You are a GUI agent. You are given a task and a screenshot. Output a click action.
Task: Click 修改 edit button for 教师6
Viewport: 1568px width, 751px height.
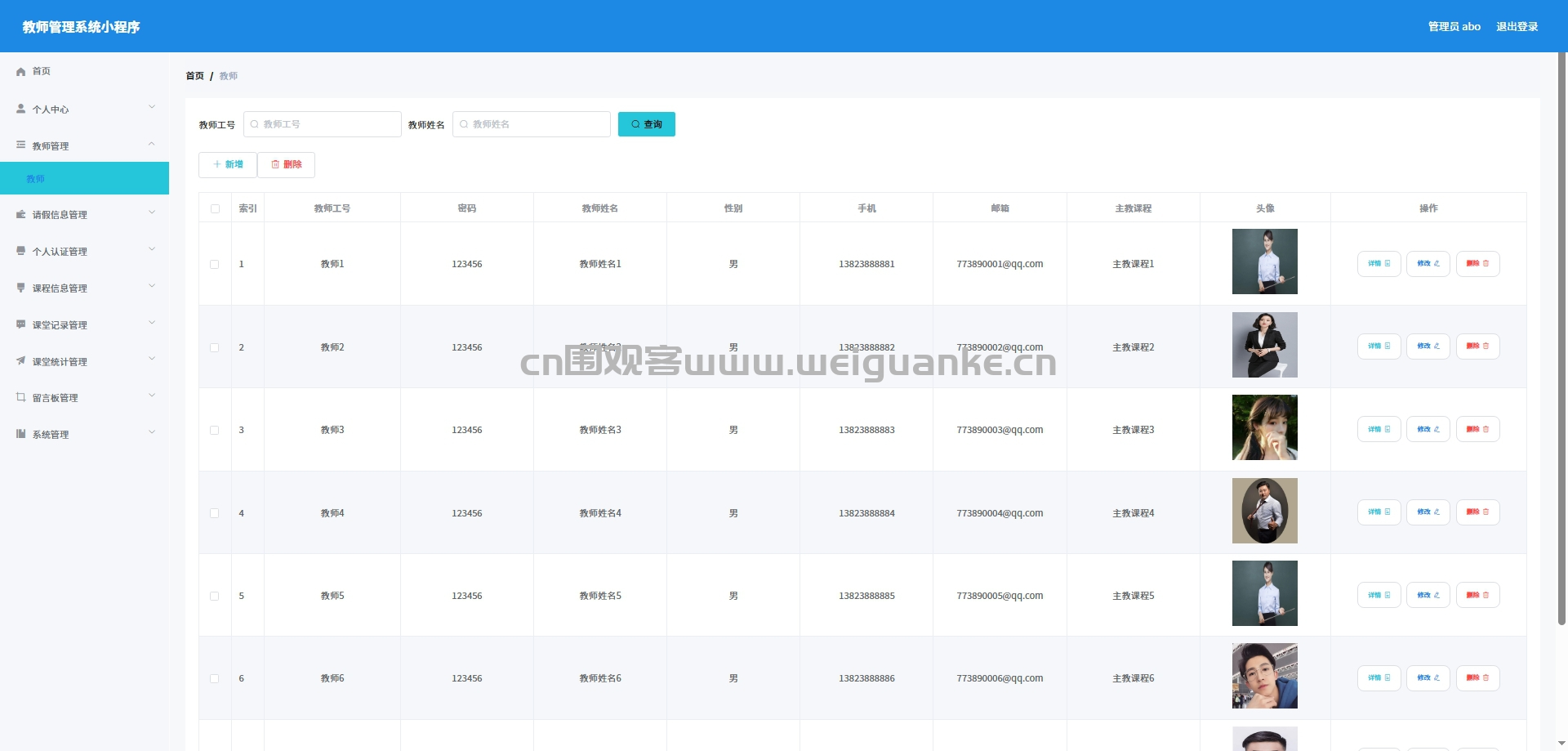1428,678
